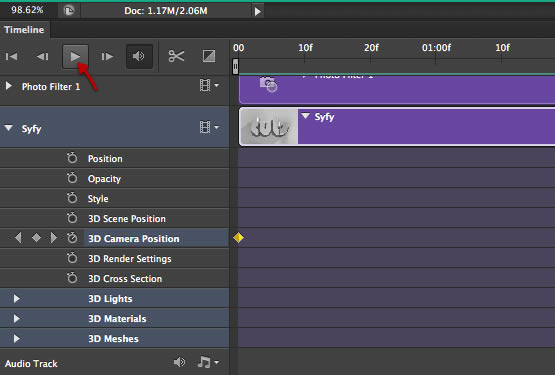Select the 3D Scene Position row
This screenshot has height=375, width=555.
pyautogui.click(x=114, y=218)
